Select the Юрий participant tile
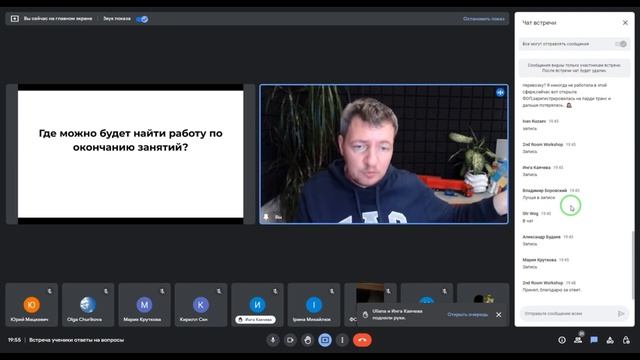Image resolution: width=640 pixels, height=360 pixels. (31, 305)
